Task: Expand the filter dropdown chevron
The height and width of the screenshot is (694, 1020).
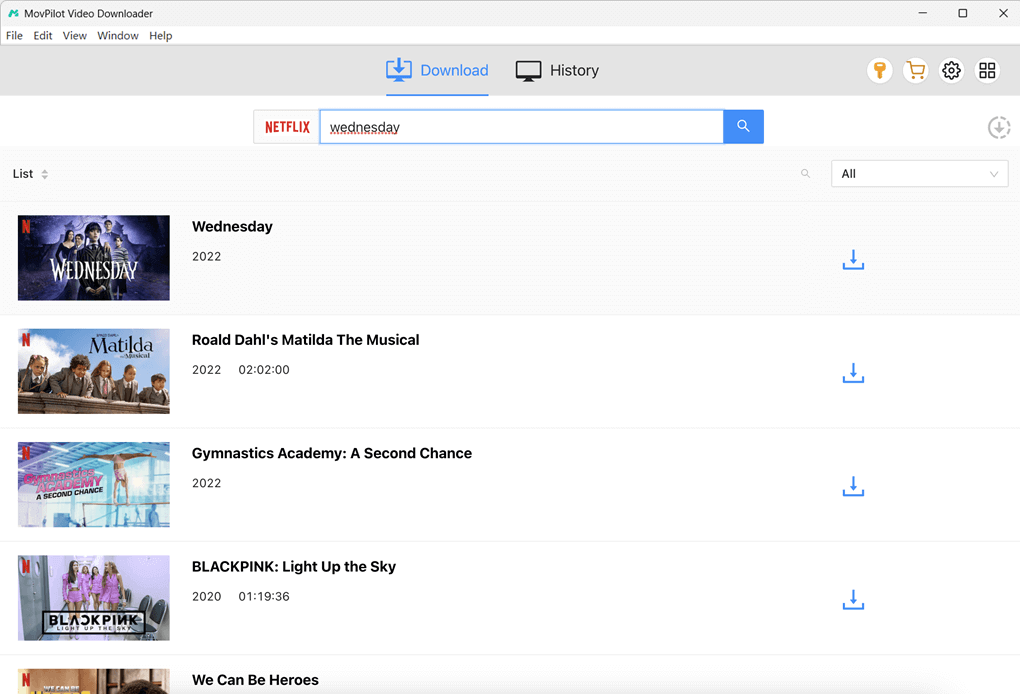Action: coord(995,173)
